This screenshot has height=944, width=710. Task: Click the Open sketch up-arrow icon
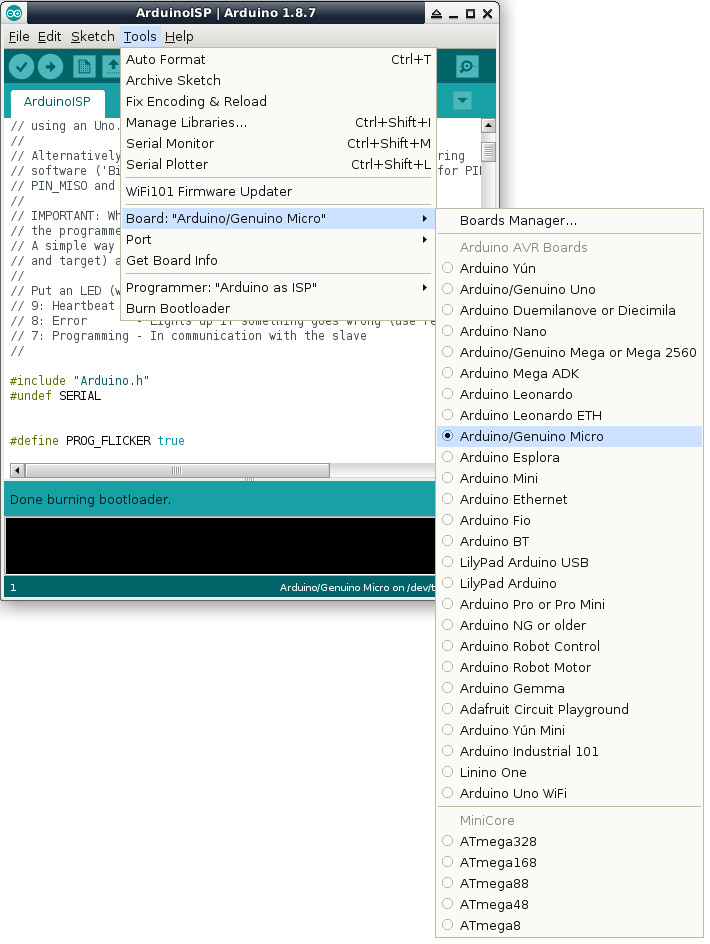(x=112, y=66)
